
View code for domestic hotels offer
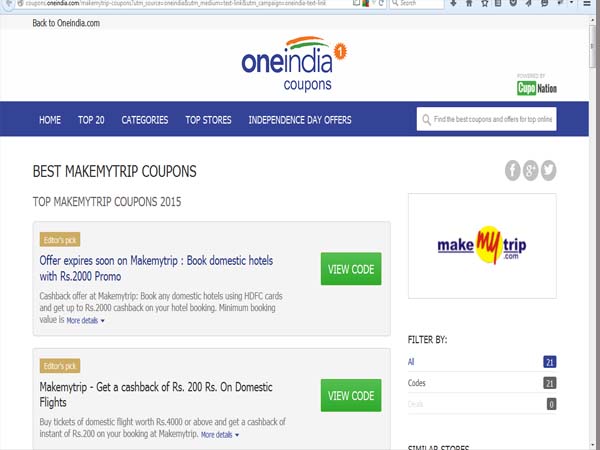tap(351, 269)
